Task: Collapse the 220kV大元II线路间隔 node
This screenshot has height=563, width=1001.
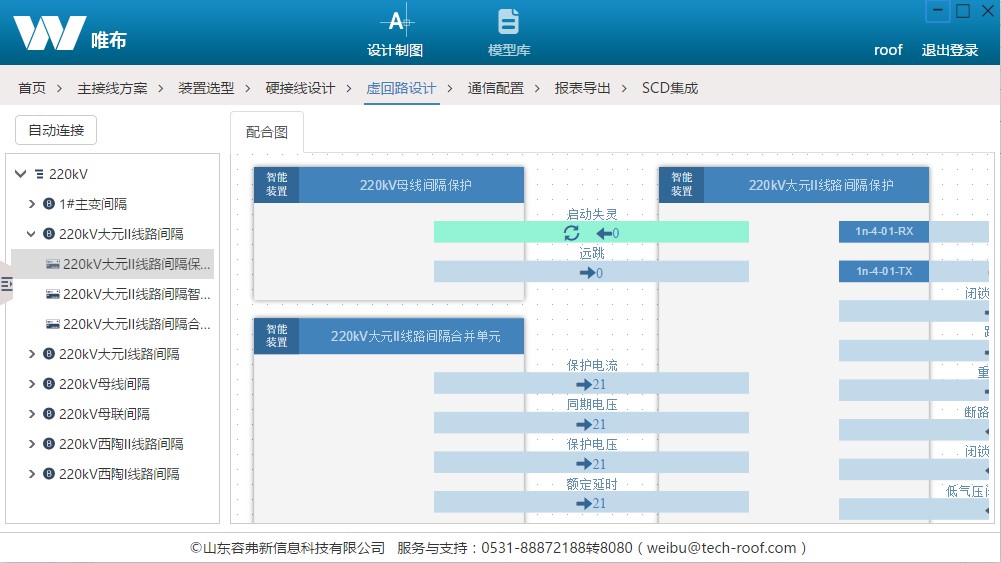Action: coord(32,234)
